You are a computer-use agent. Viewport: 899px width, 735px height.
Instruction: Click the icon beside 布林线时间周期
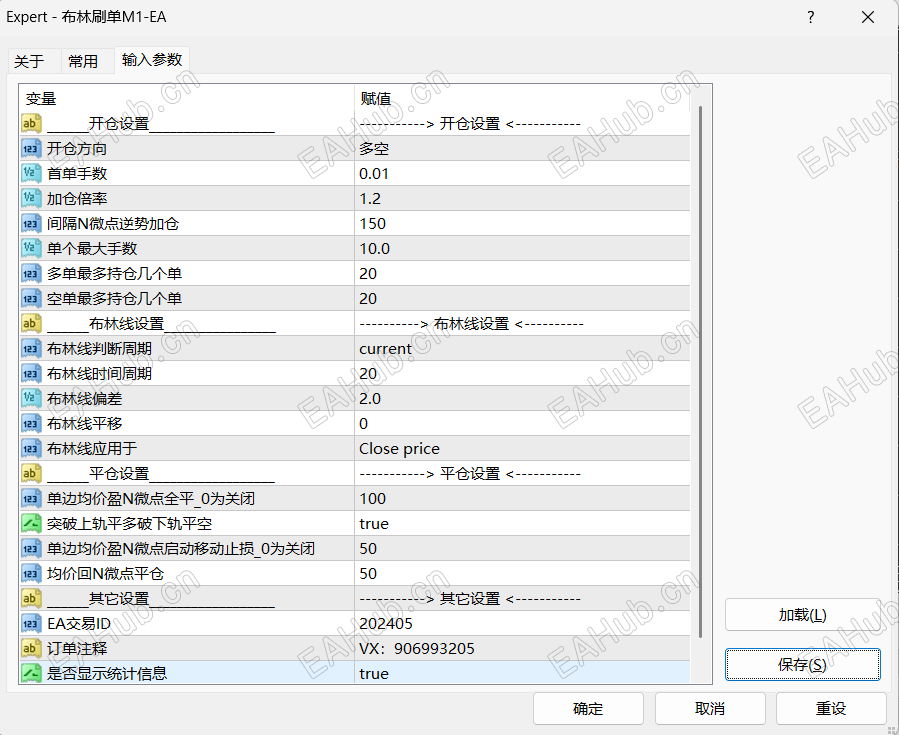[x=31, y=374]
